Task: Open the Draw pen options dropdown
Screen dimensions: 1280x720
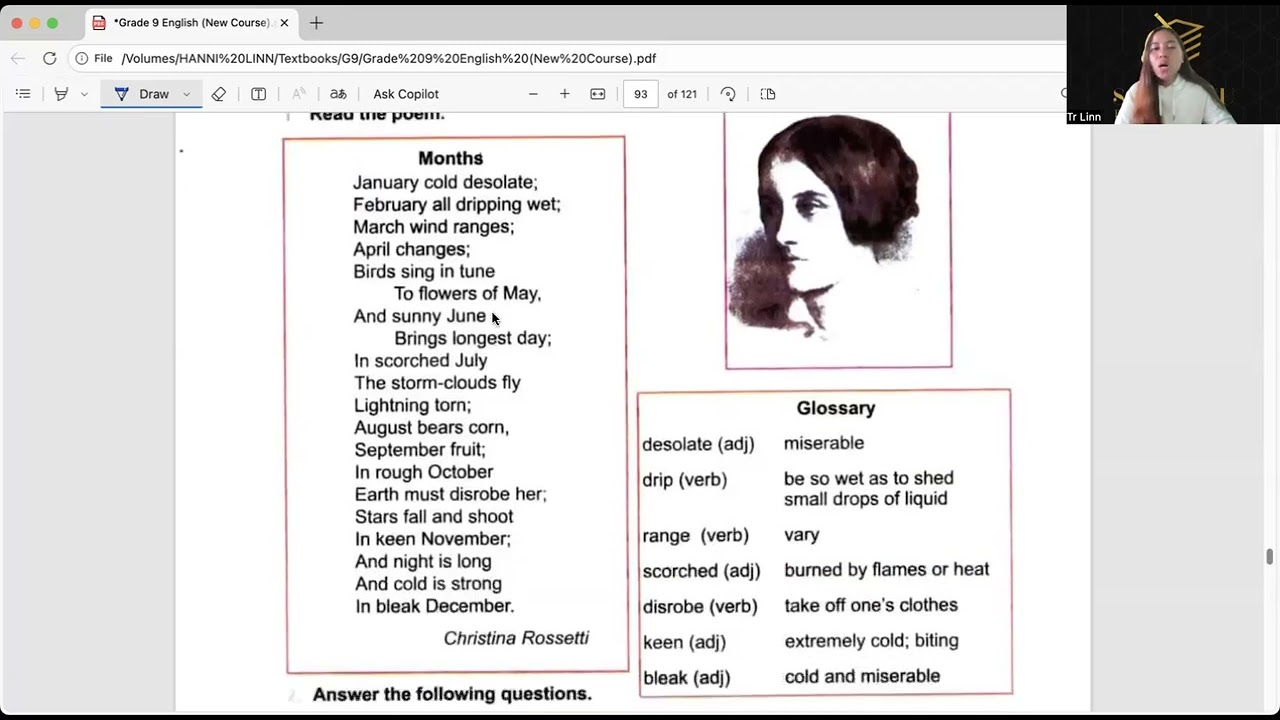Action: (186, 94)
